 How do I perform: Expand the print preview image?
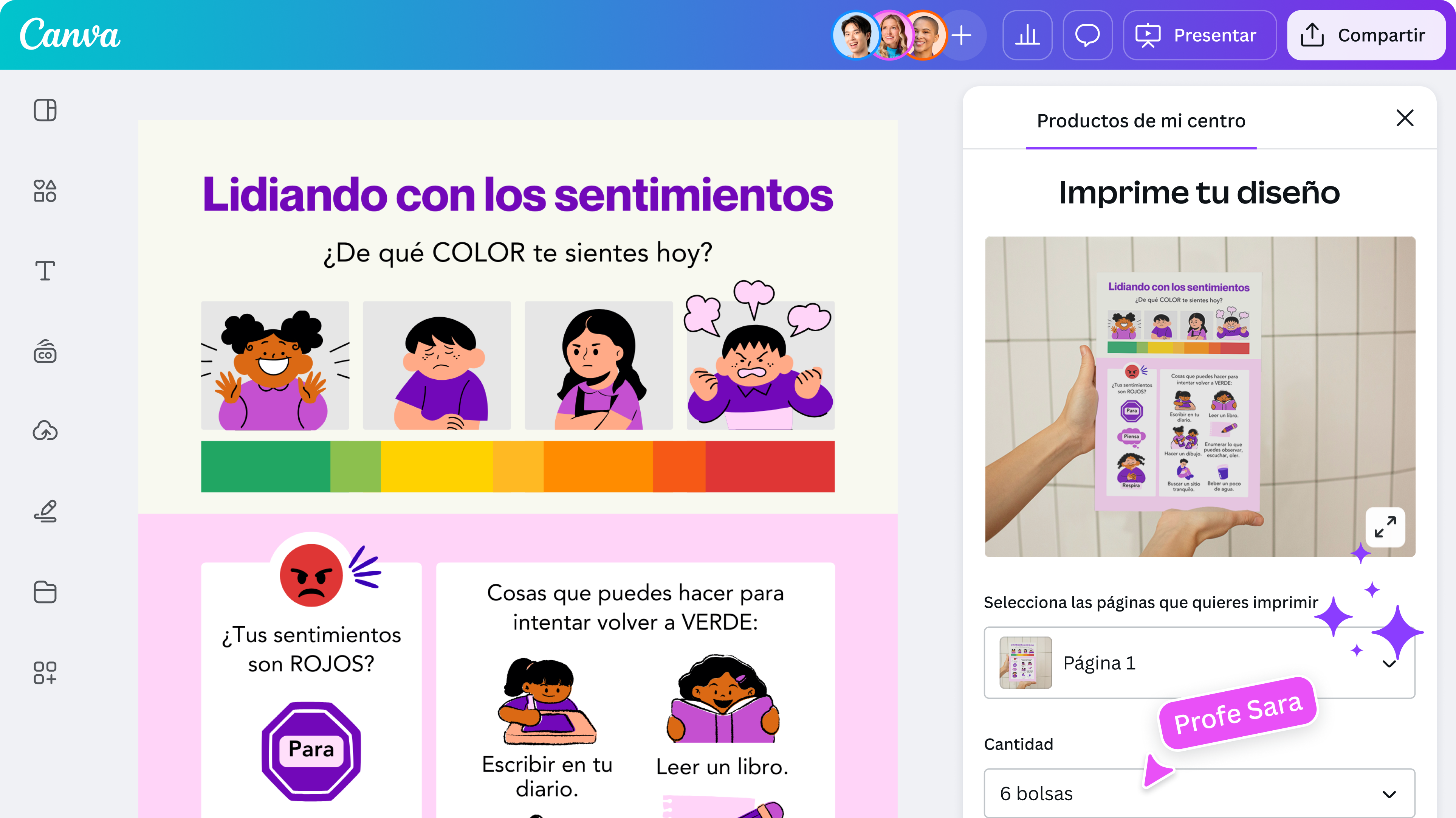(1385, 527)
